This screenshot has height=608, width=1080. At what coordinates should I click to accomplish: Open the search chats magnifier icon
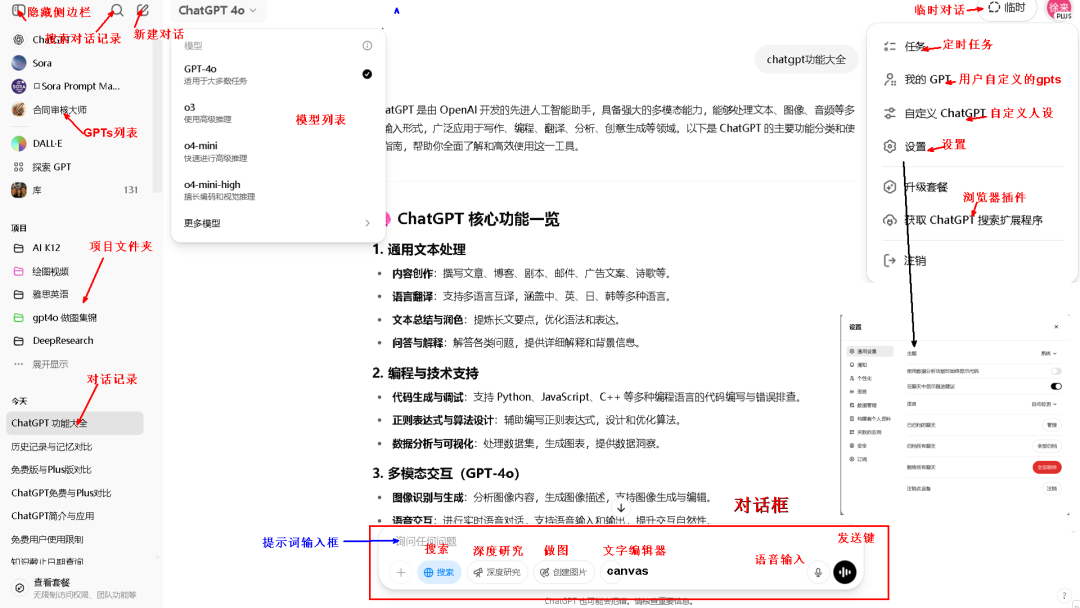tap(117, 10)
